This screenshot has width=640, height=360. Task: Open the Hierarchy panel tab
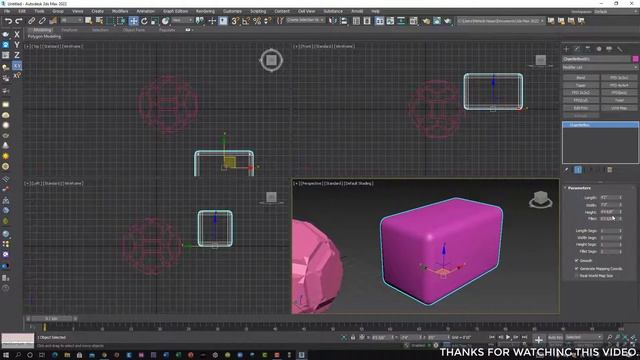[x=588, y=49]
